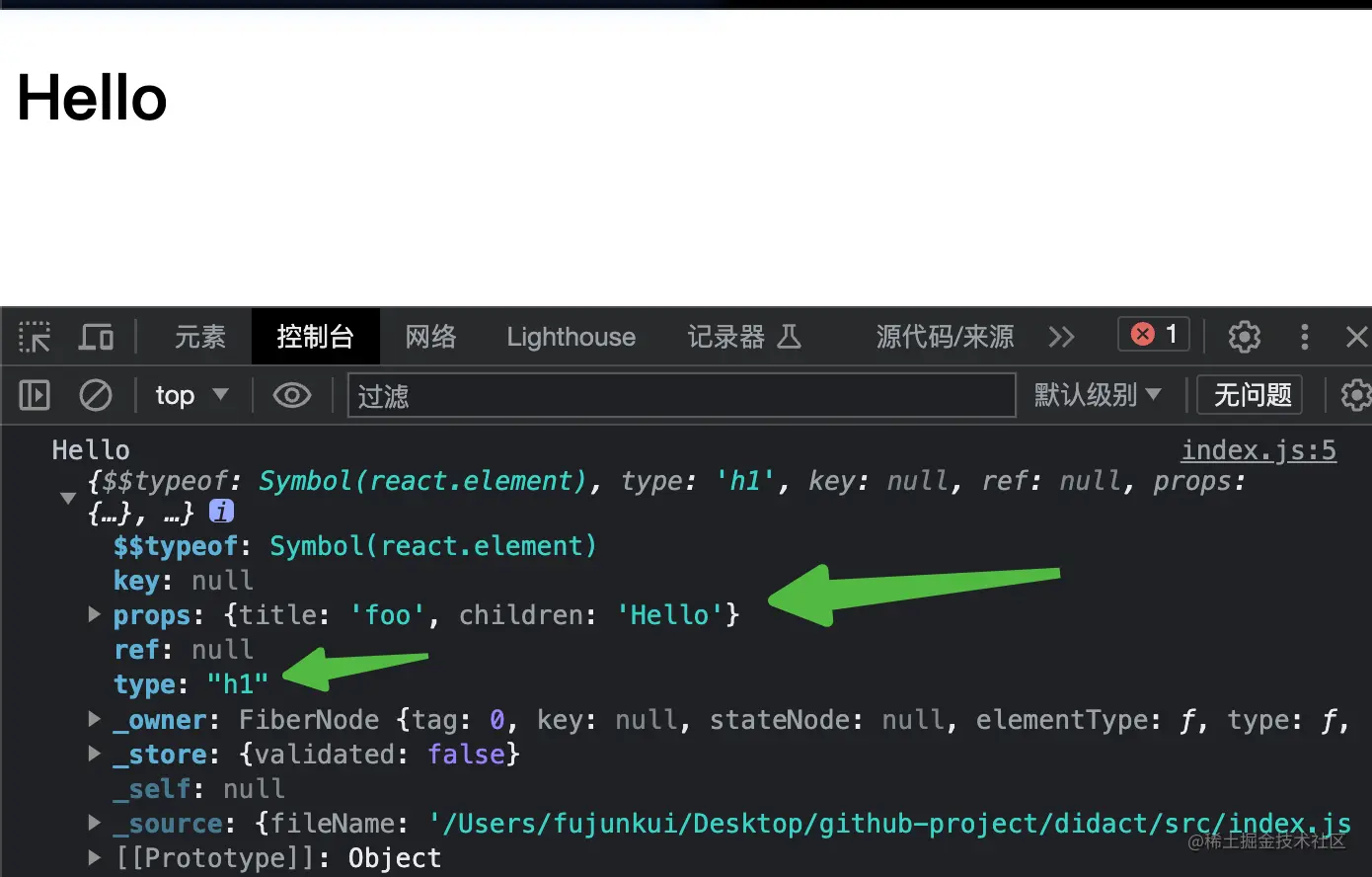Select the key: null row
Screen dimensions: 1372x877
tap(184, 581)
